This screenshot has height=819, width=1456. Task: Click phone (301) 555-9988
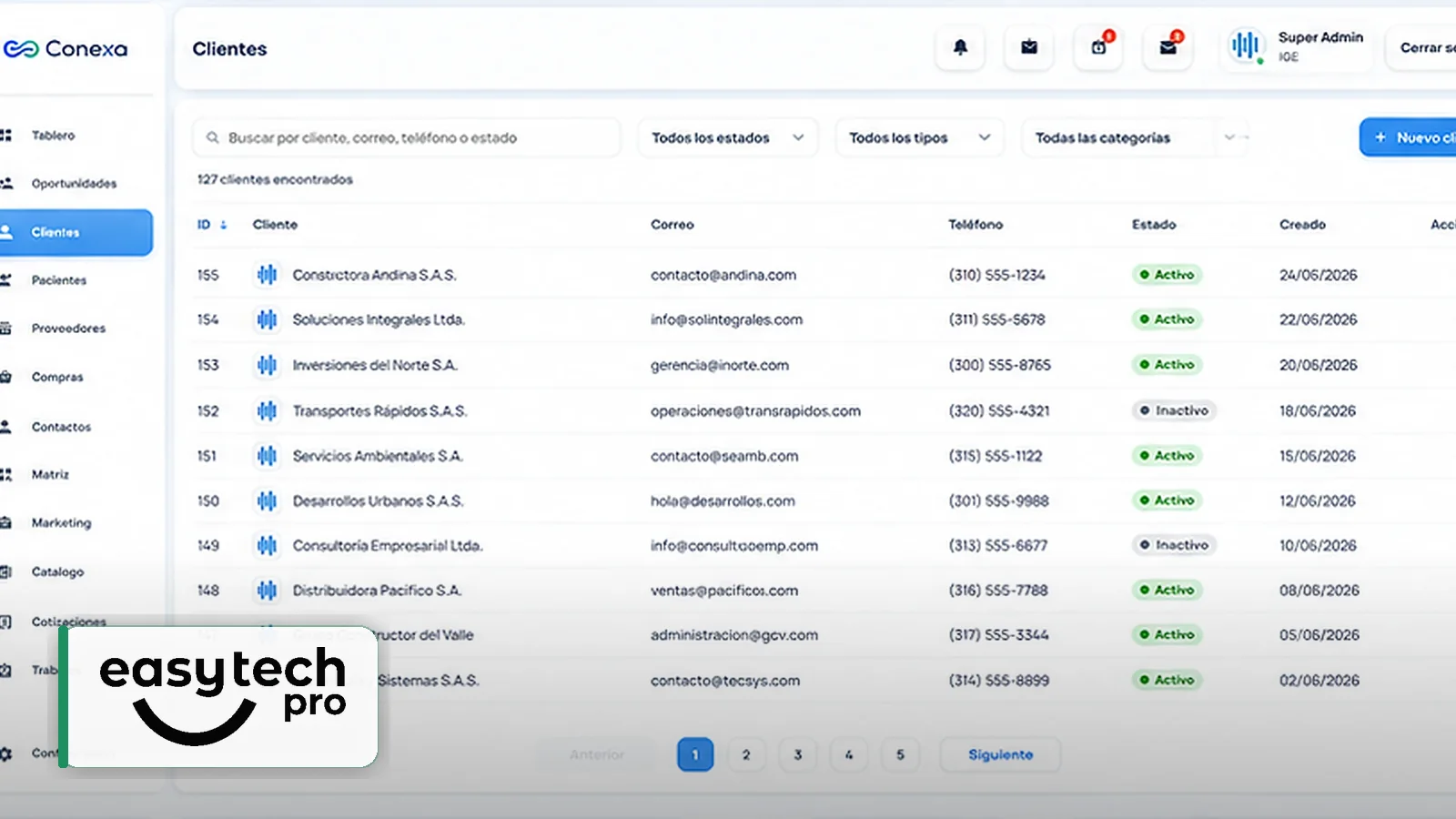tap(998, 500)
